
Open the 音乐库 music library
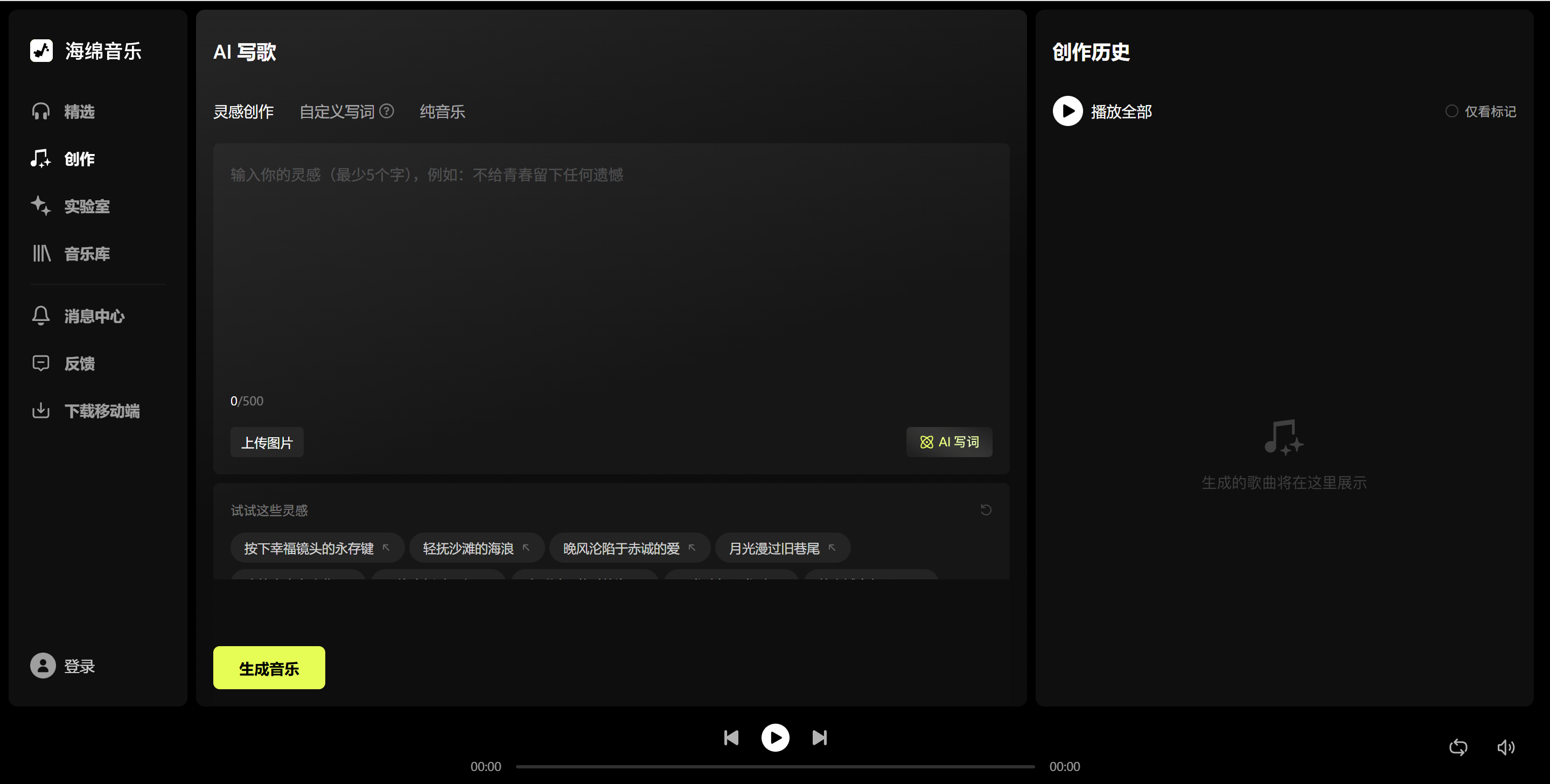click(87, 253)
